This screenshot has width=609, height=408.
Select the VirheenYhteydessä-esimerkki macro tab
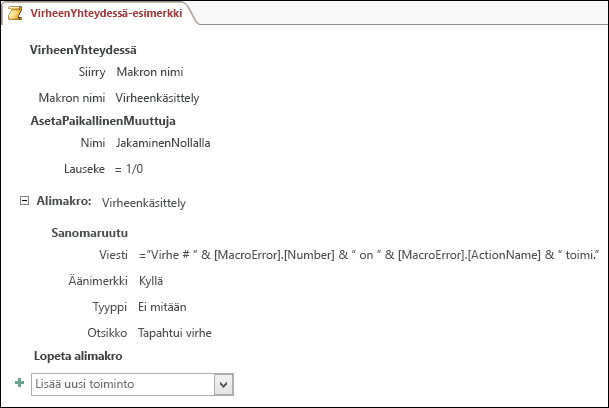[99, 13]
